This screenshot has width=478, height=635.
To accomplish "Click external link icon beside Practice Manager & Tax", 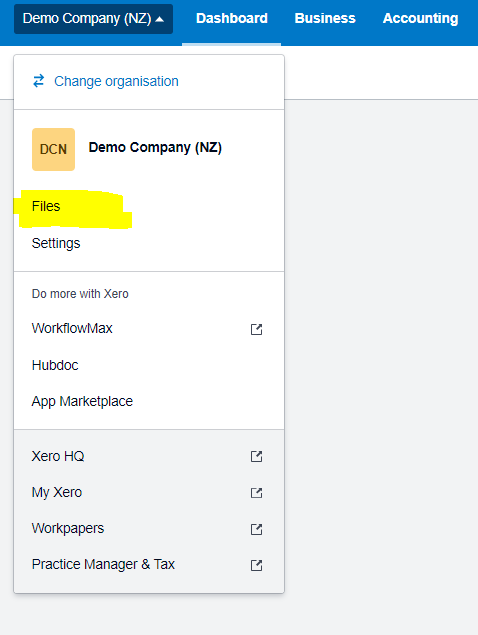I will tap(256, 565).
